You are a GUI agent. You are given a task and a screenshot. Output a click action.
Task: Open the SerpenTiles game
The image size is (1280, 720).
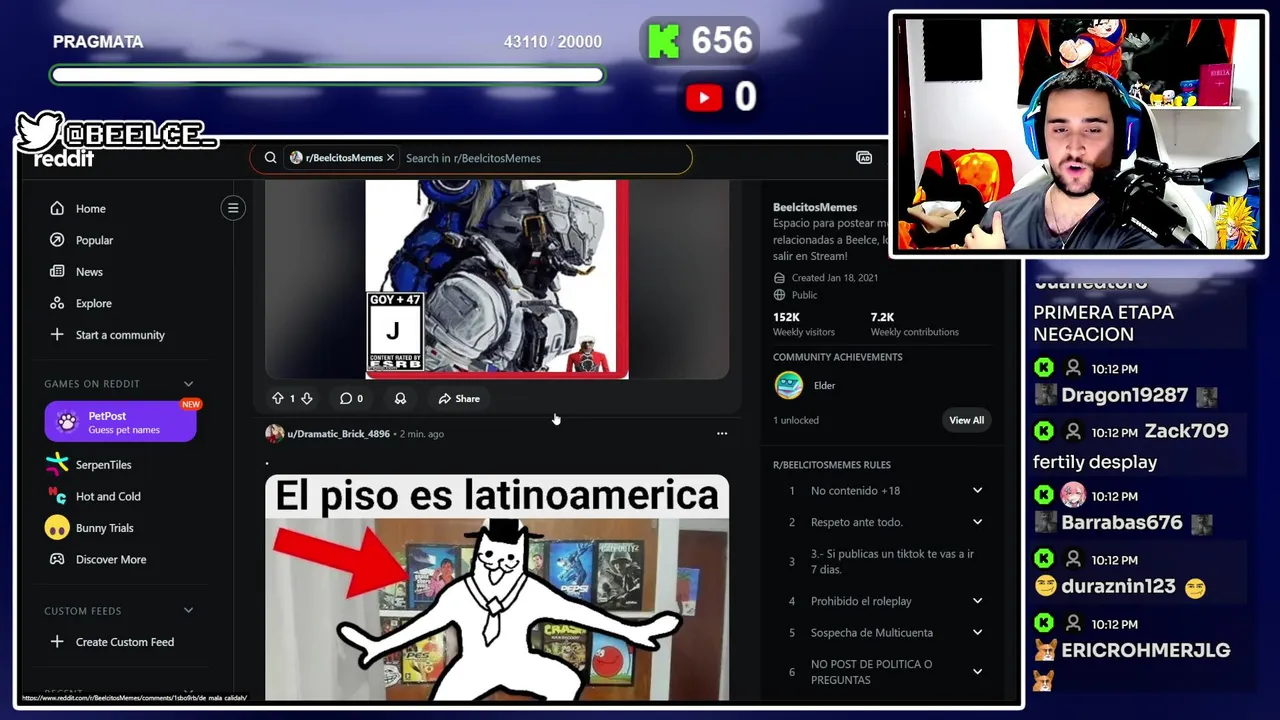(x=90, y=465)
